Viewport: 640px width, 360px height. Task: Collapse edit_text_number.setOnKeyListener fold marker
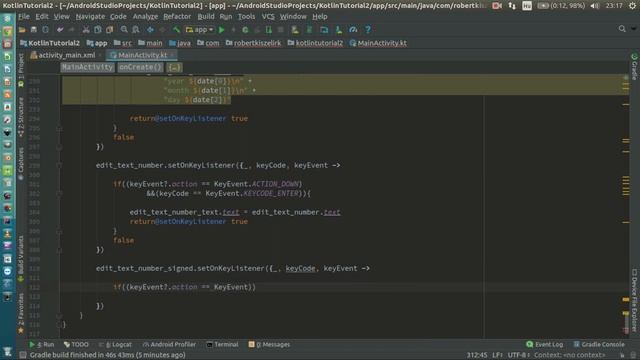click(59, 165)
